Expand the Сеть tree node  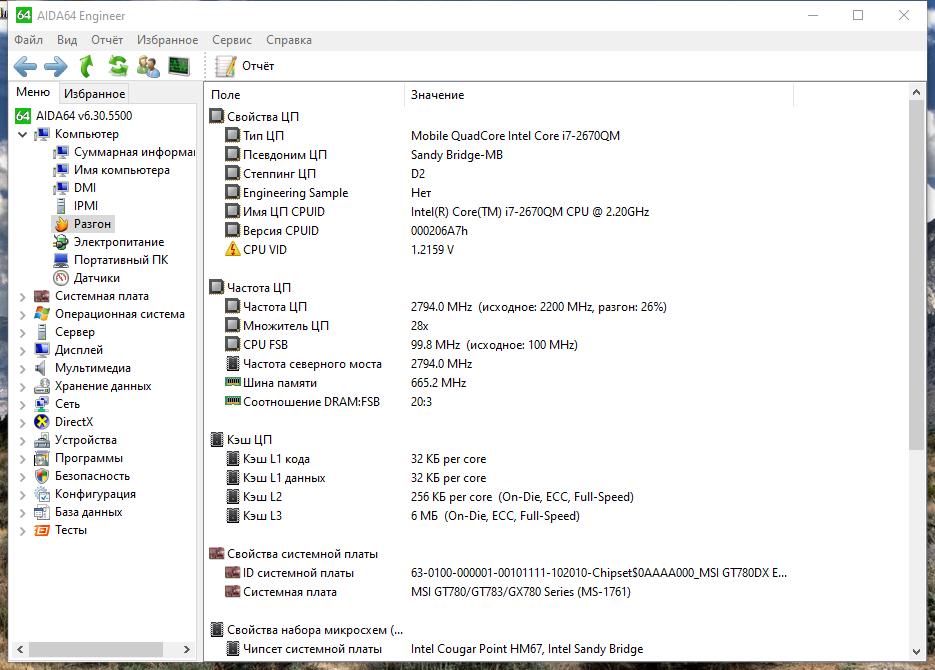(x=23, y=404)
